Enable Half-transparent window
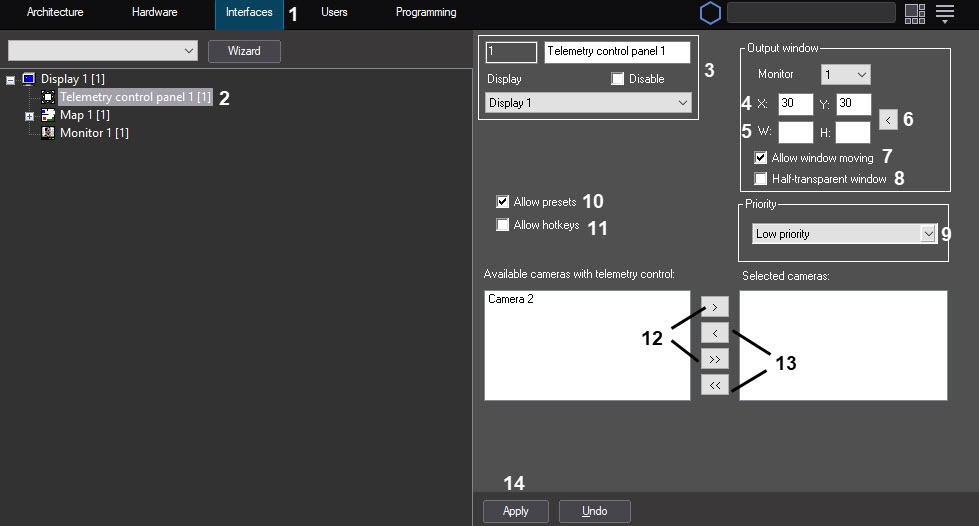The width and height of the screenshot is (979, 526). [x=760, y=179]
